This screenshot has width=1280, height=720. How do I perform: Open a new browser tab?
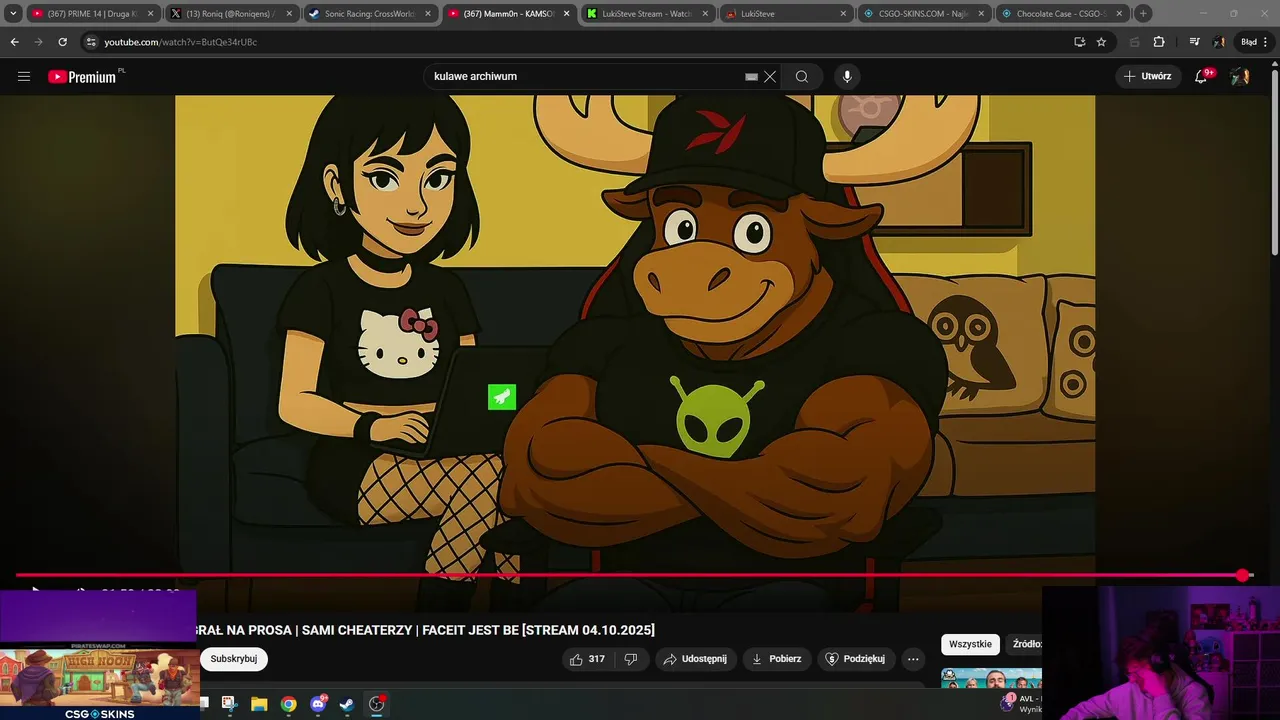coord(1143,14)
